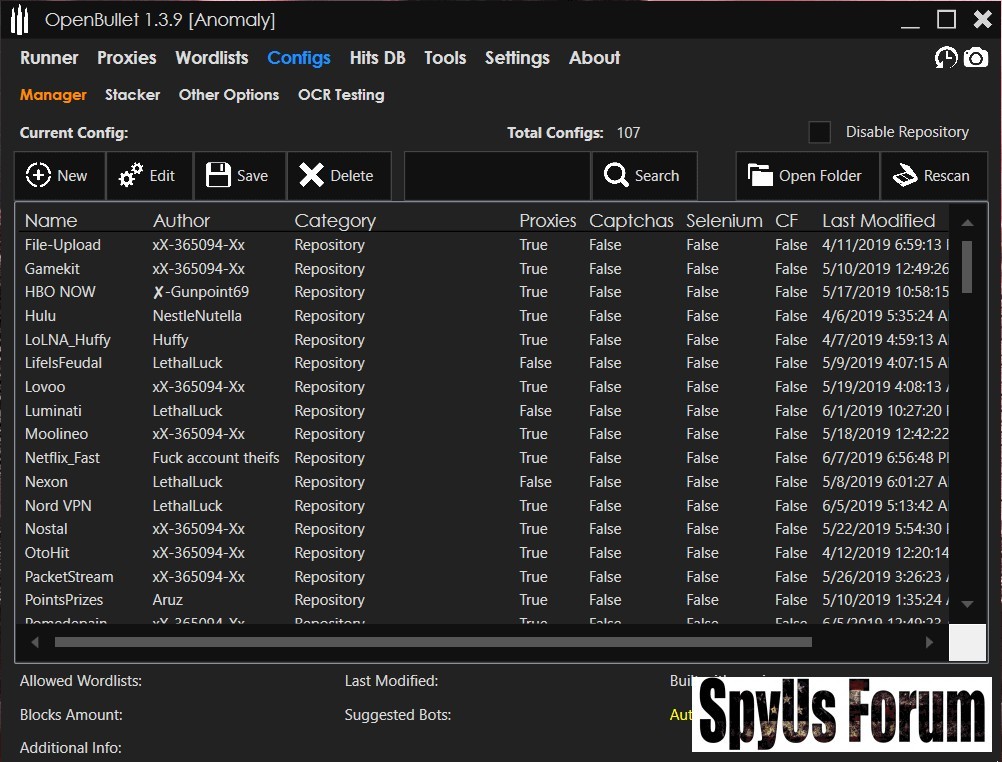Sort the list by Last Modified column
This screenshot has width=1002, height=762.
878,221
